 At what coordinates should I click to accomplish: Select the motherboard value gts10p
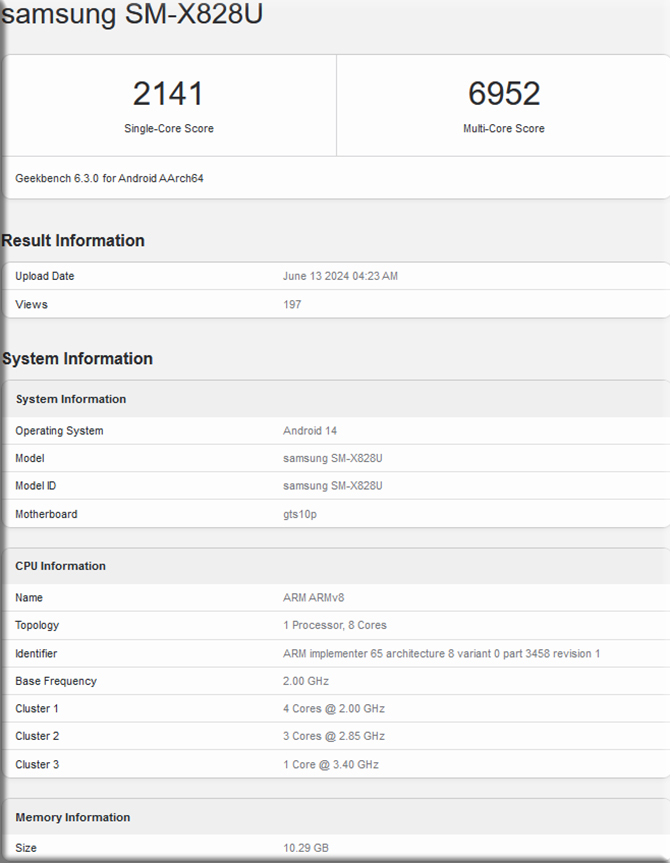click(299, 515)
